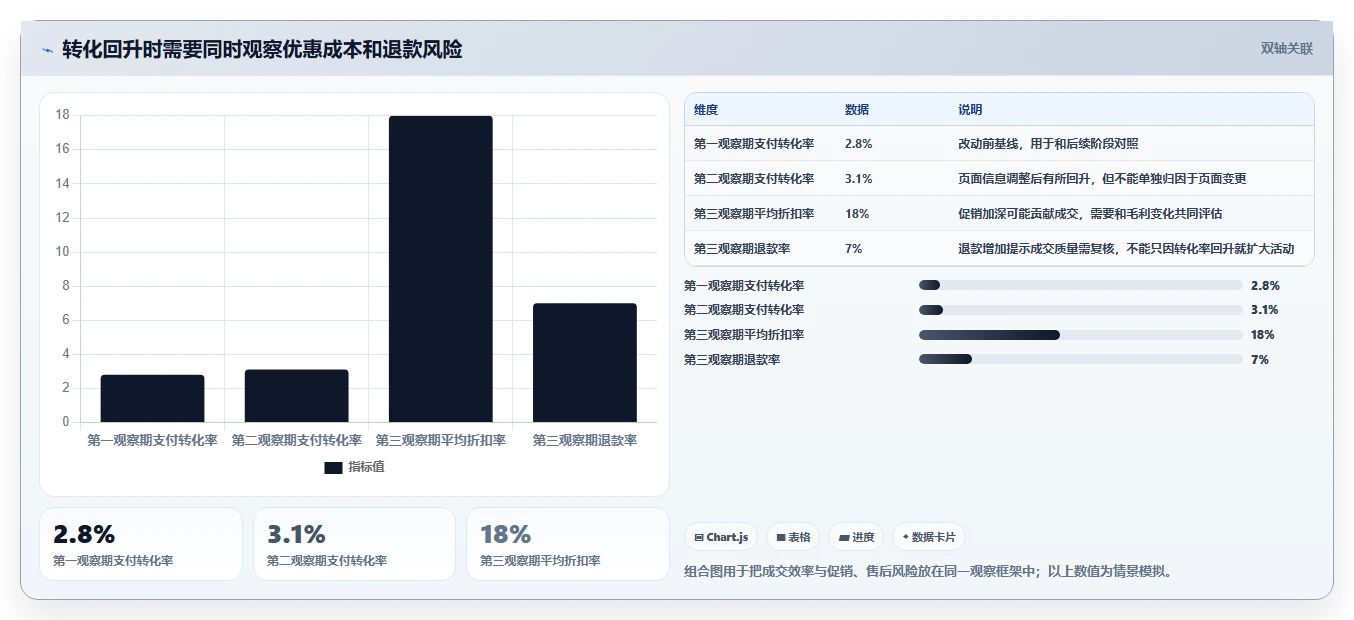Open the 3.1% 第二观察期支付转化率 data card
1354x620 pixels.
click(x=354, y=544)
